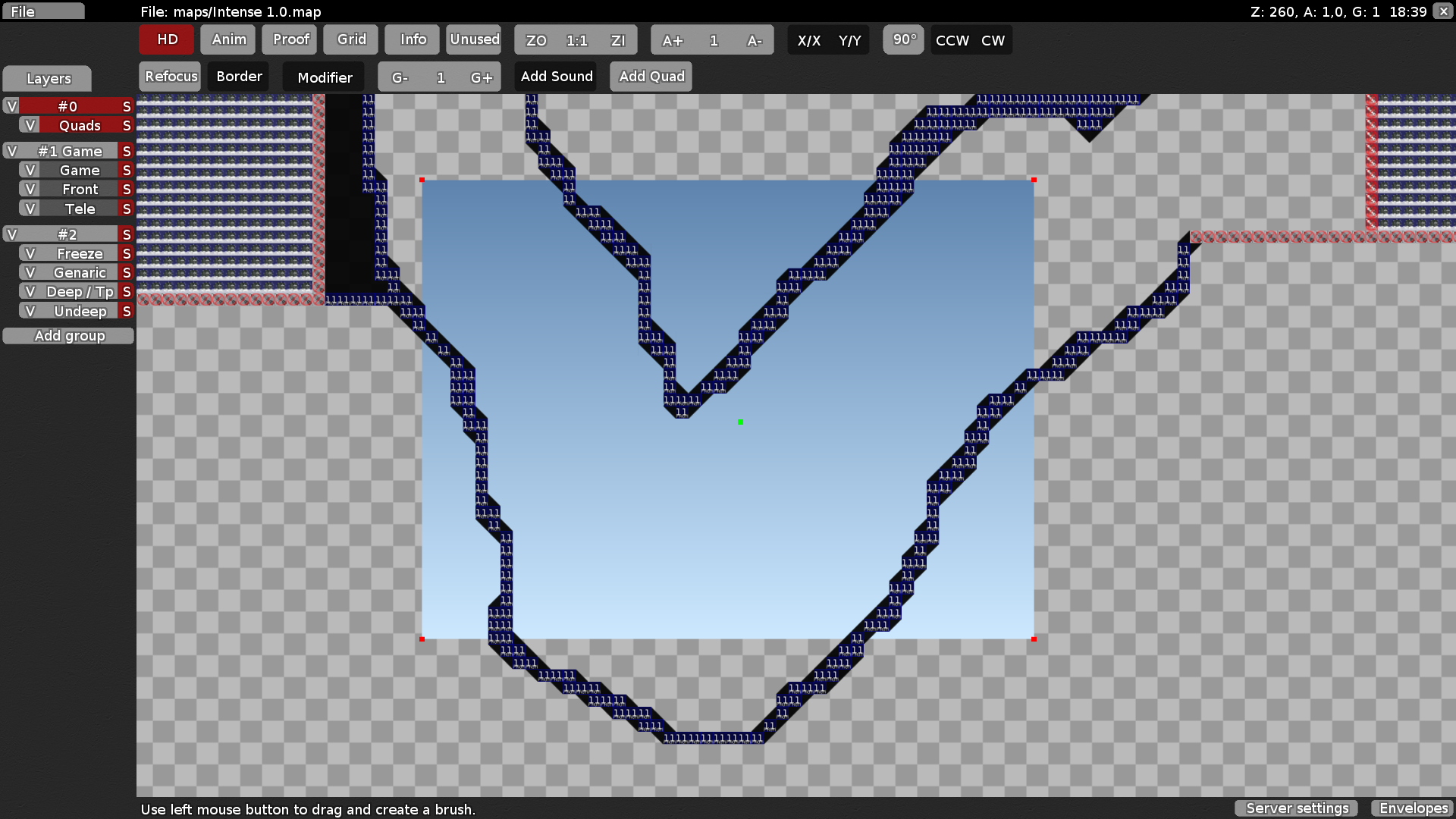This screenshot has height=819, width=1456.
Task: Click the ZO zoom out button
Action: point(536,40)
